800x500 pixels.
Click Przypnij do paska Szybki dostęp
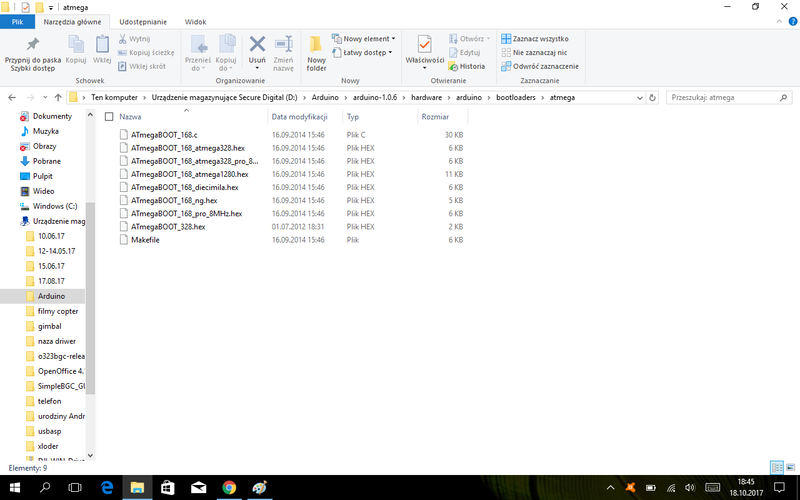pyautogui.click(x=32, y=52)
